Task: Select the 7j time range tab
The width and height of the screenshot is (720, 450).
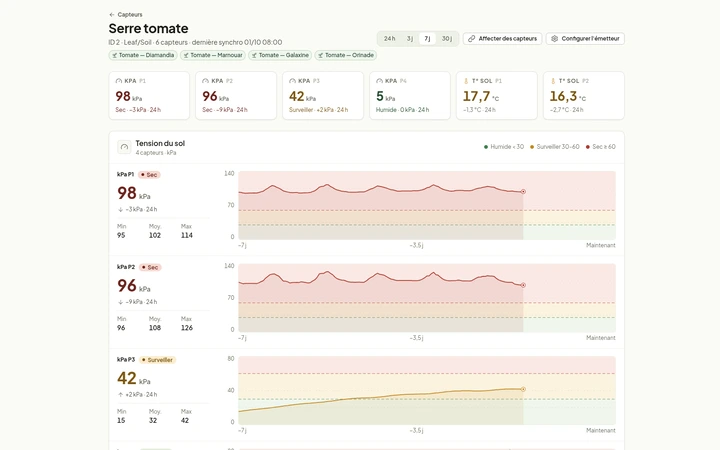Action: [428, 39]
